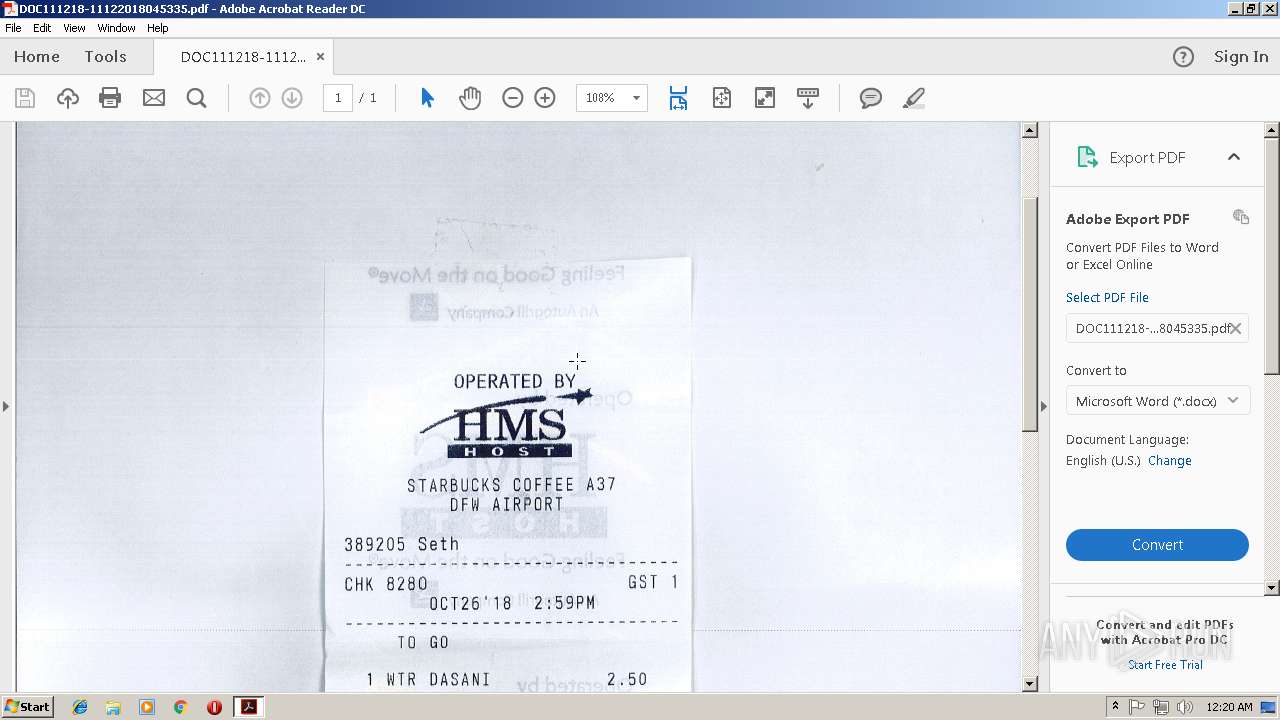Click the blue Convert button
The image size is (1280, 720).
click(1157, 545)
